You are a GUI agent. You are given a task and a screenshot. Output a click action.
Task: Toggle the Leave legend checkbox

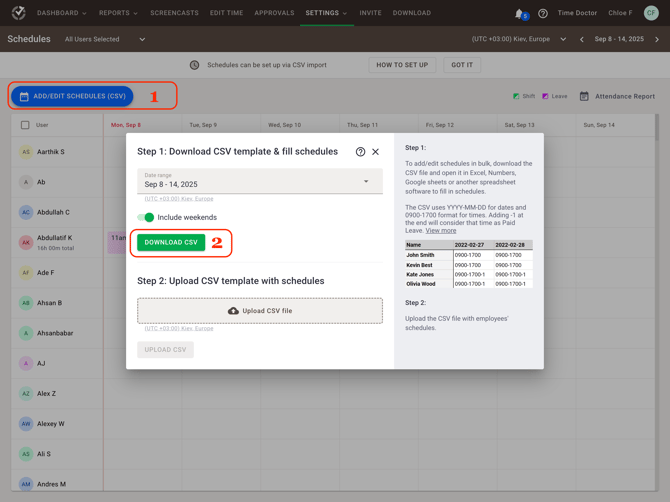(545, 96)
